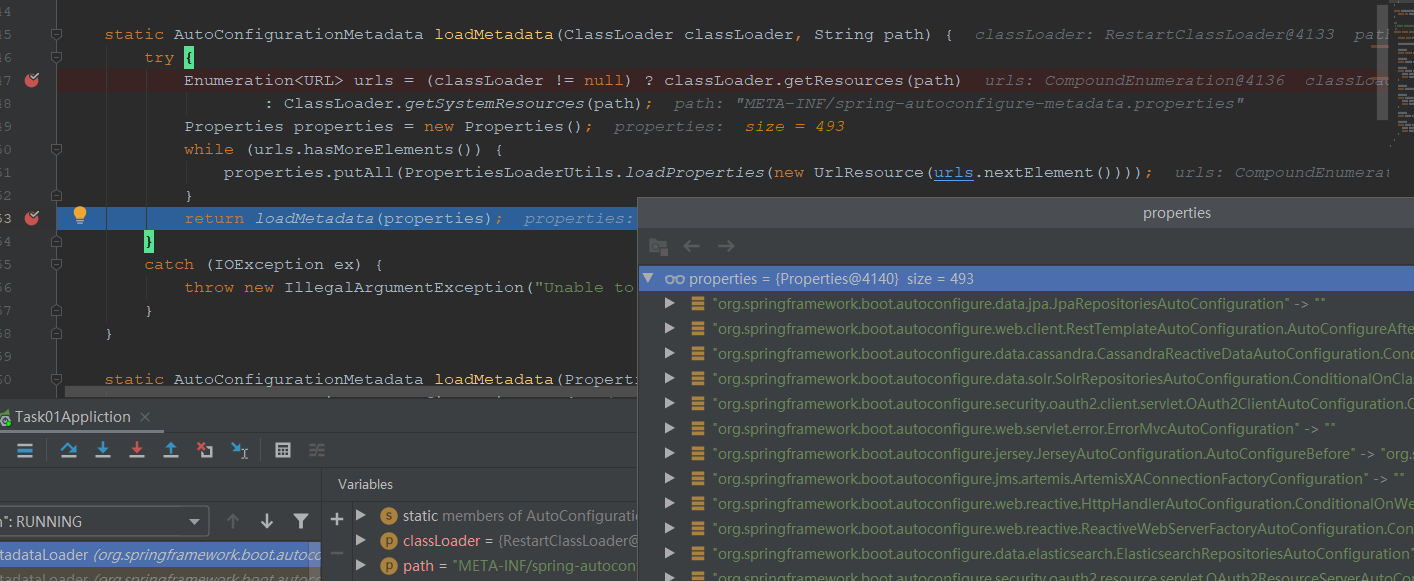The width and height of the screenshot is (1414, 581).
Task: Click the previous frame up arrow
Action: pyautogui.click(x=233, y=521)
